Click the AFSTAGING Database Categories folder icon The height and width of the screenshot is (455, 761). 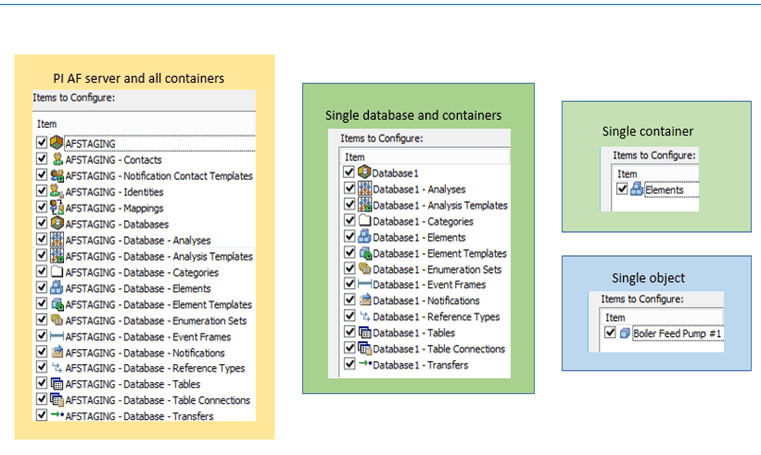tap(57, 271)
